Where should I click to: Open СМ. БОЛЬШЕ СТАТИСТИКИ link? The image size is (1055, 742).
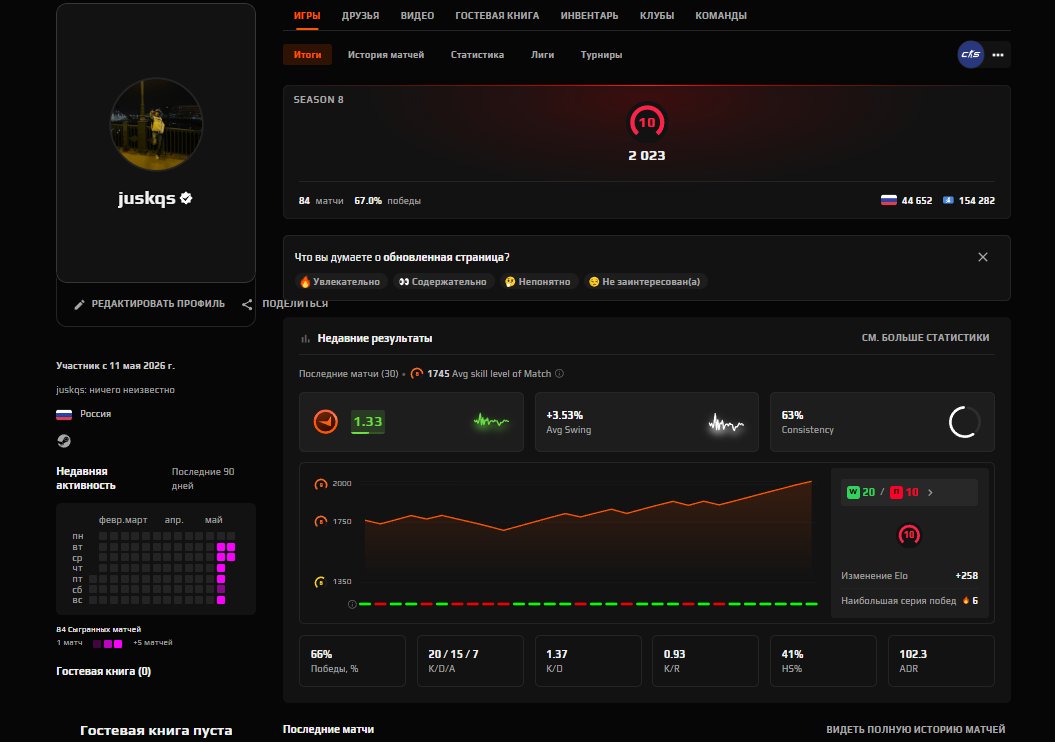coord(925,338)
